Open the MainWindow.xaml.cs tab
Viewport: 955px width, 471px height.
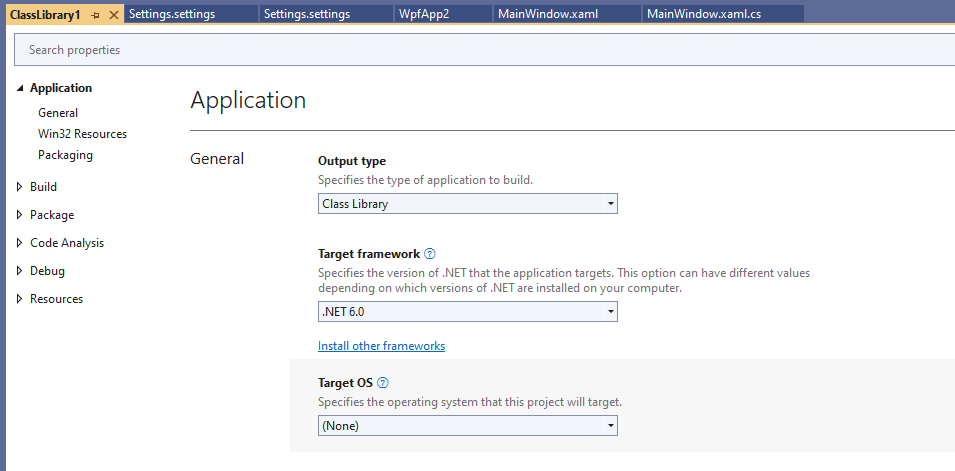pos(705,14)
